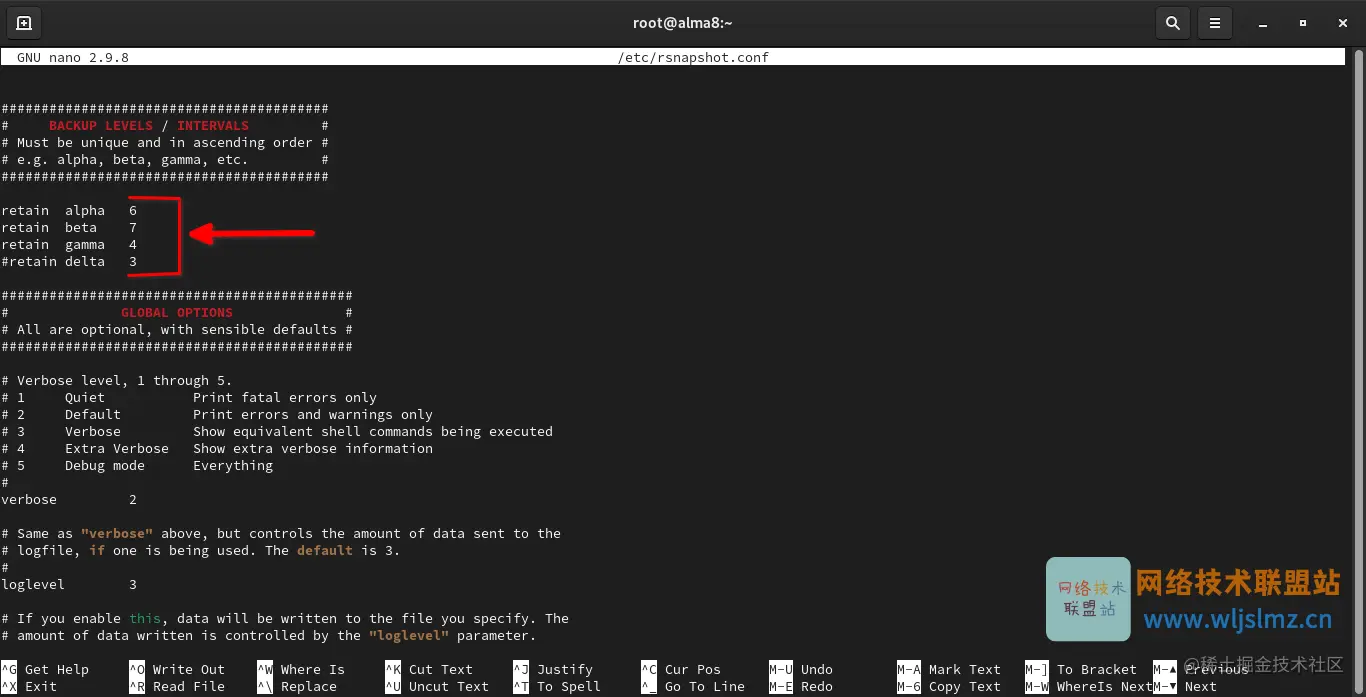The width and height of the screenshot is (1366, 697).
Task: Click M-A Mark Text shortcut
Action: click(x=949, y=670)
